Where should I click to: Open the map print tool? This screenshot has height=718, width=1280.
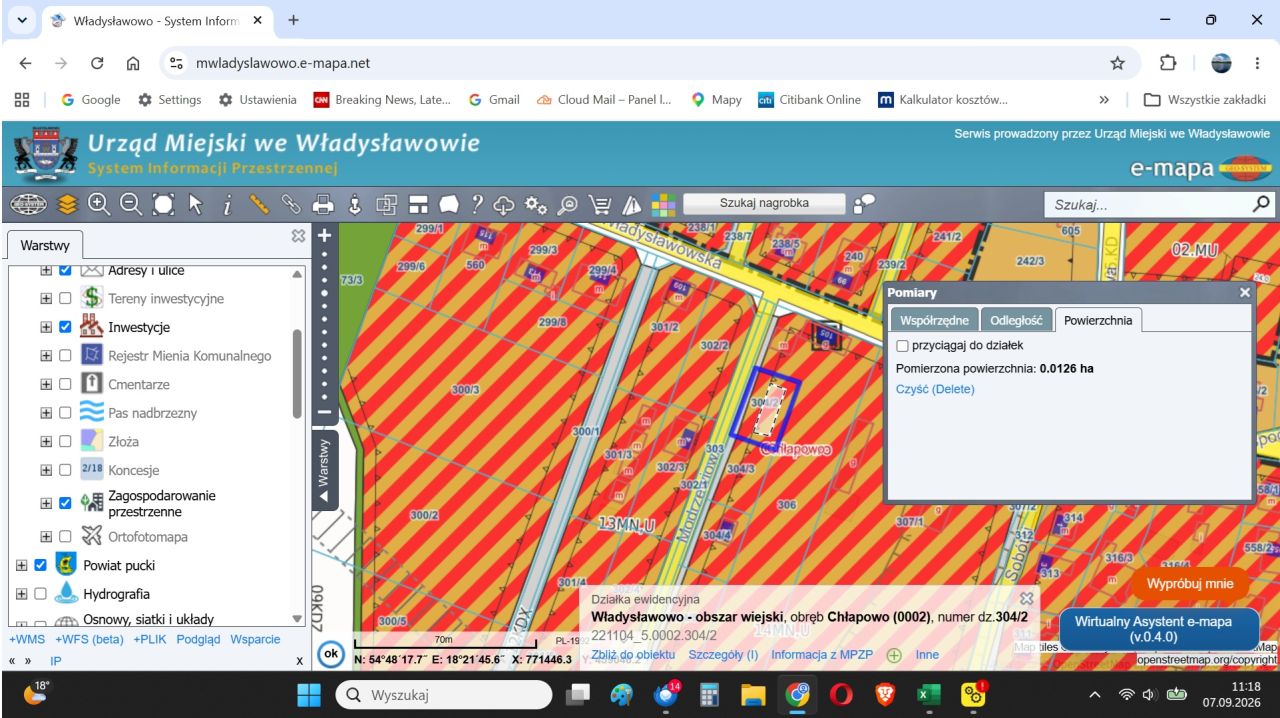pos(323,204)
